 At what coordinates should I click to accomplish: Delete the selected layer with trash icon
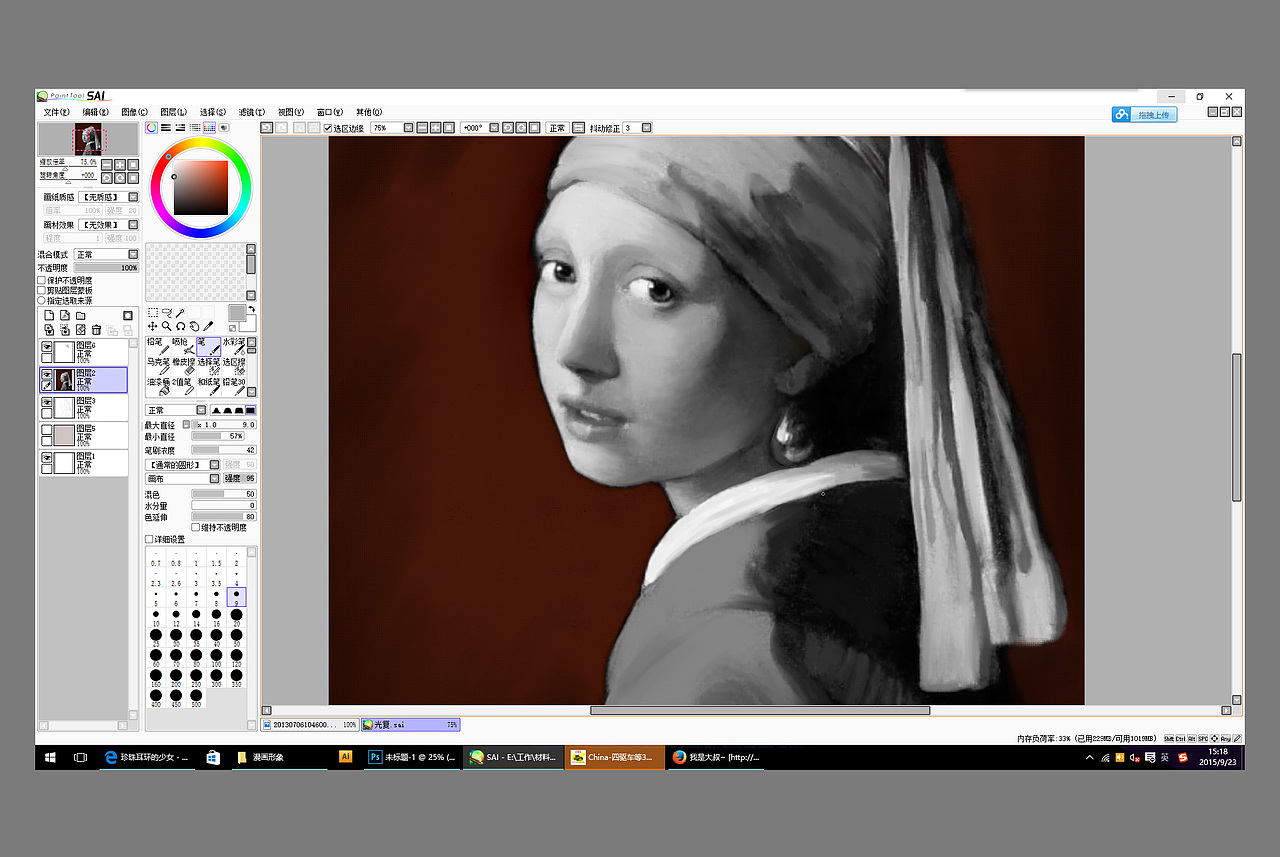97,330
